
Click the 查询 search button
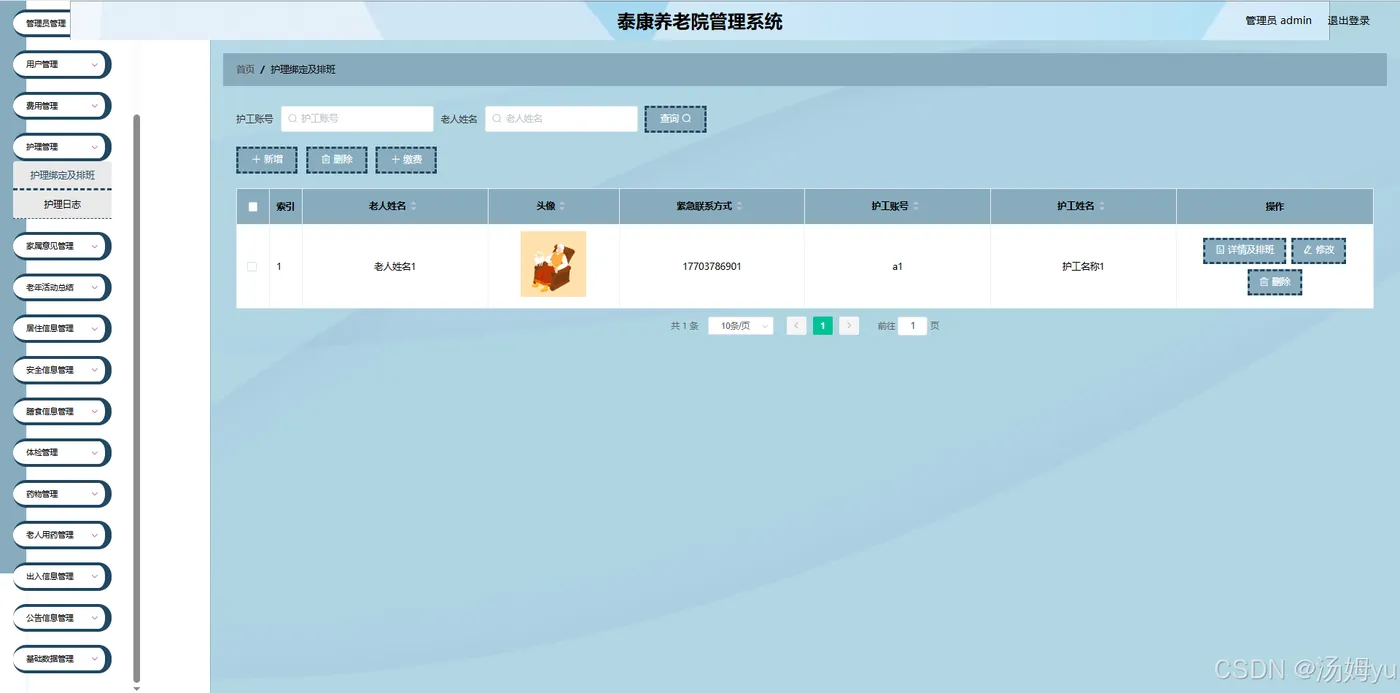coord(675,119)
